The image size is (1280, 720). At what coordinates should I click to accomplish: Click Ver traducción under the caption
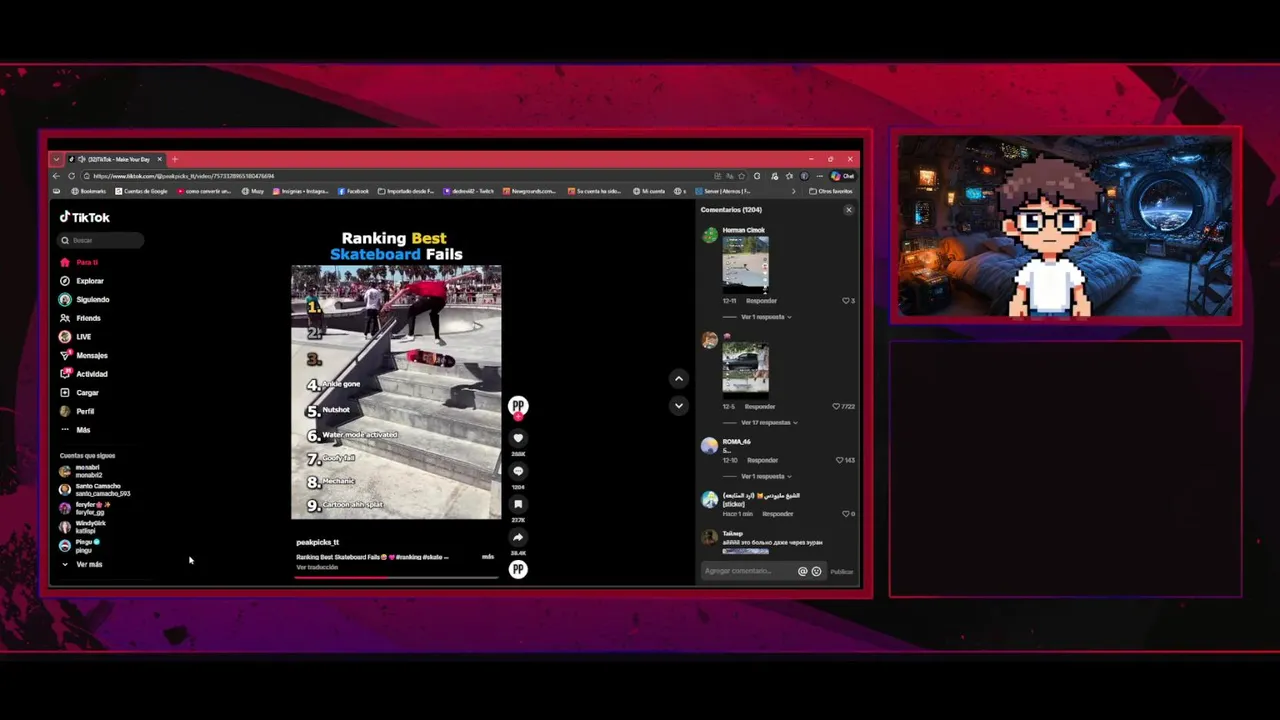(317, 567)
